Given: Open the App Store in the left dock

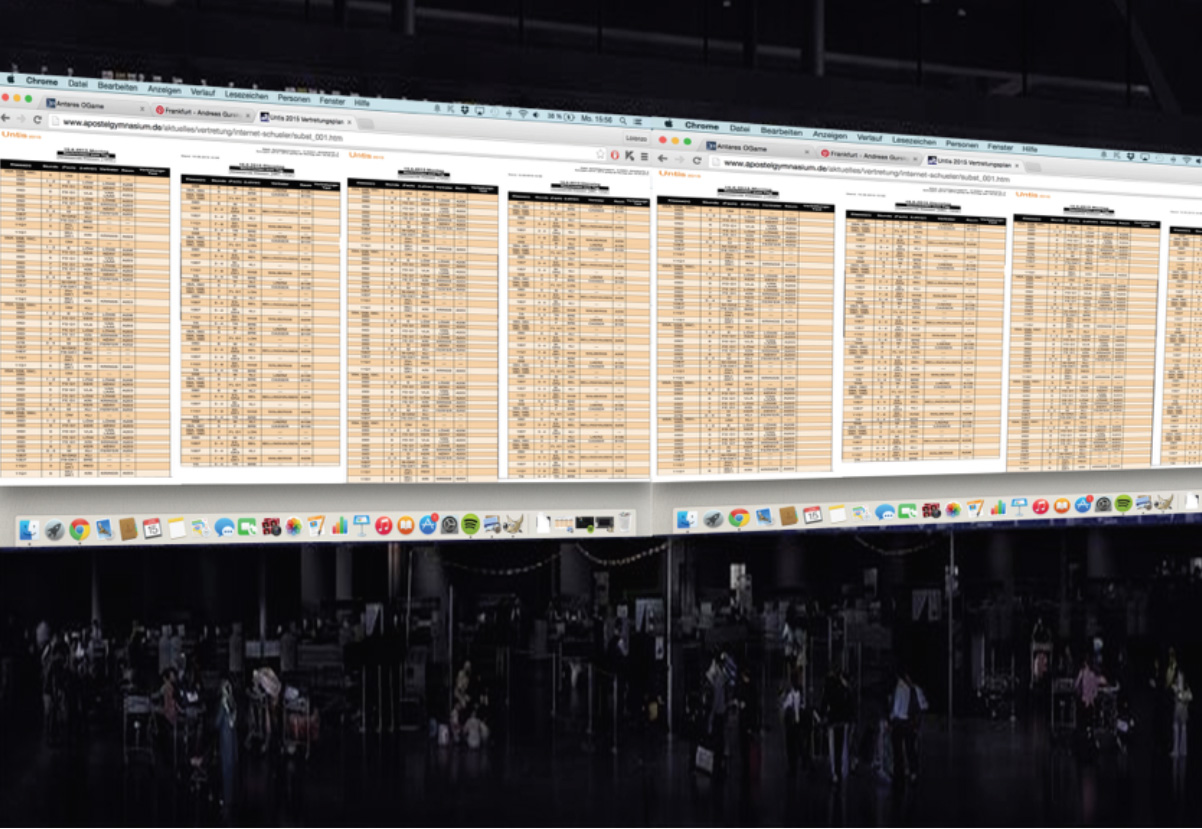Looking at the screenshot, I should (x=428, y=524).
